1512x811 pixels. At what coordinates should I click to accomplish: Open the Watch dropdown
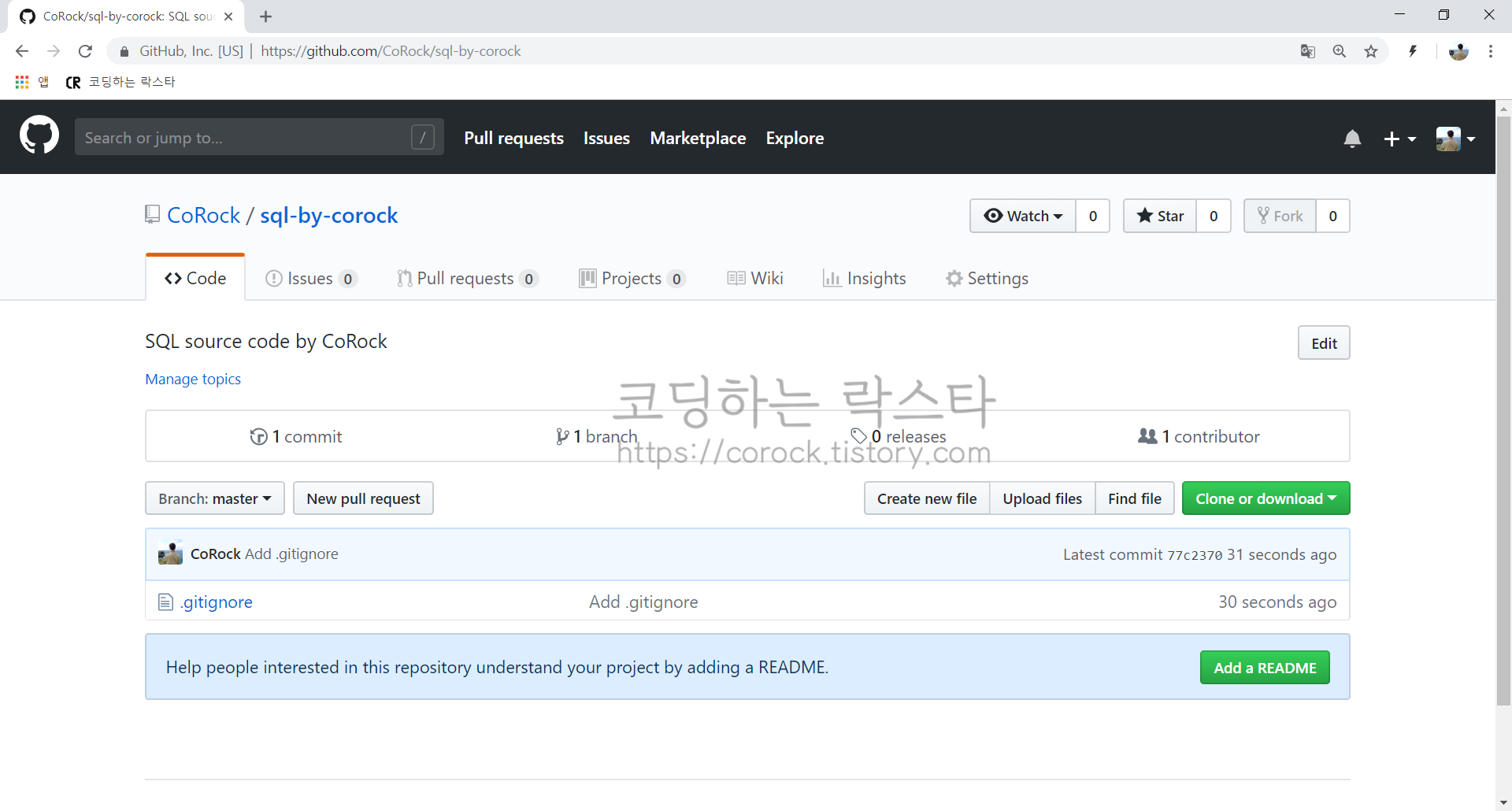1023,216
